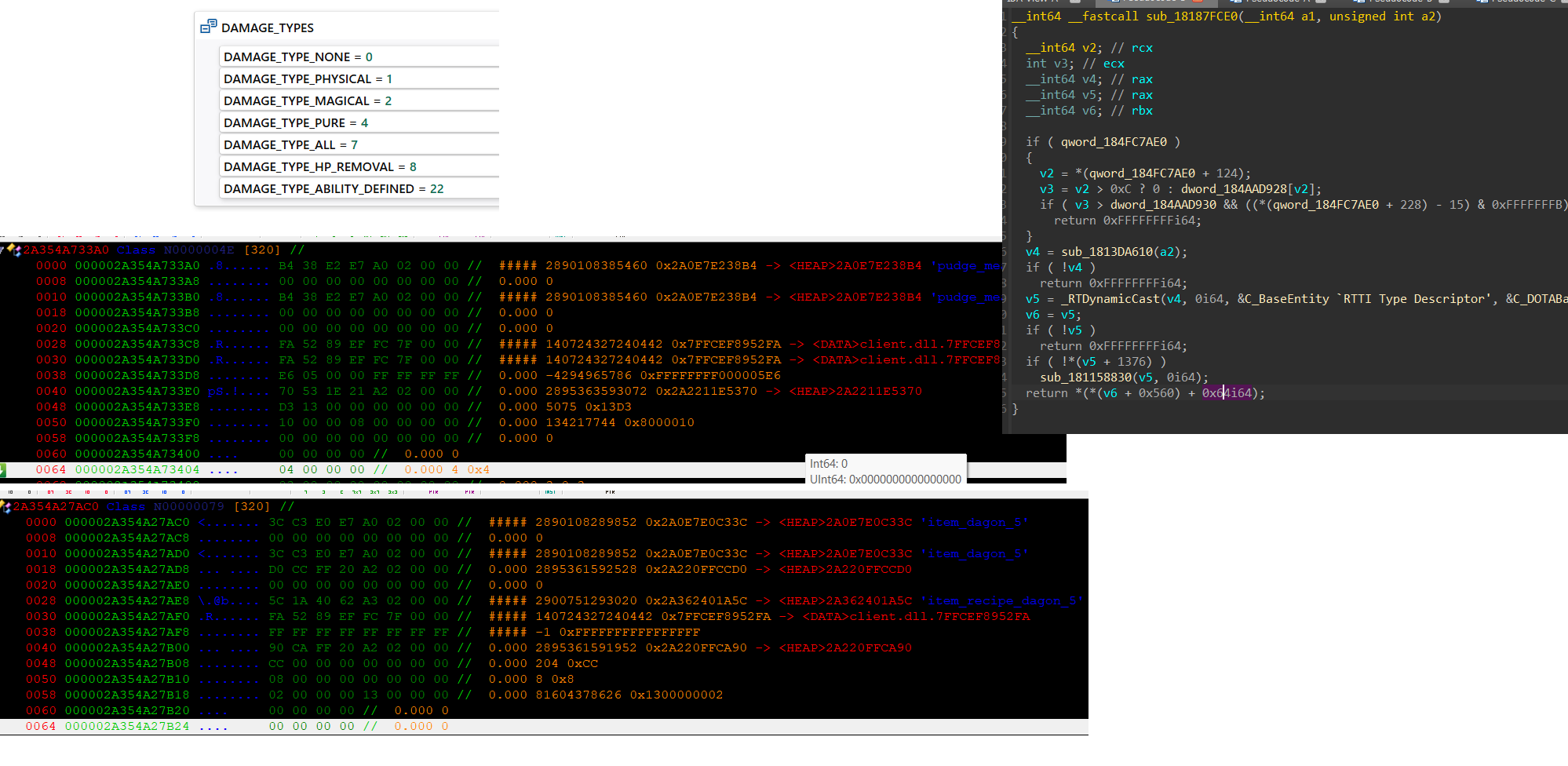Screen dimensions: 1568x766
Task: Click class name N00000079 in header
Action: (x=188, y=507)
